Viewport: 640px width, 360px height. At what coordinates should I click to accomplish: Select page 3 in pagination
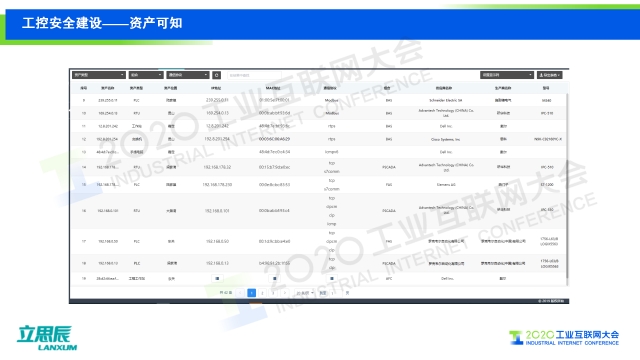pyautogui.click(x=273, y=293)
